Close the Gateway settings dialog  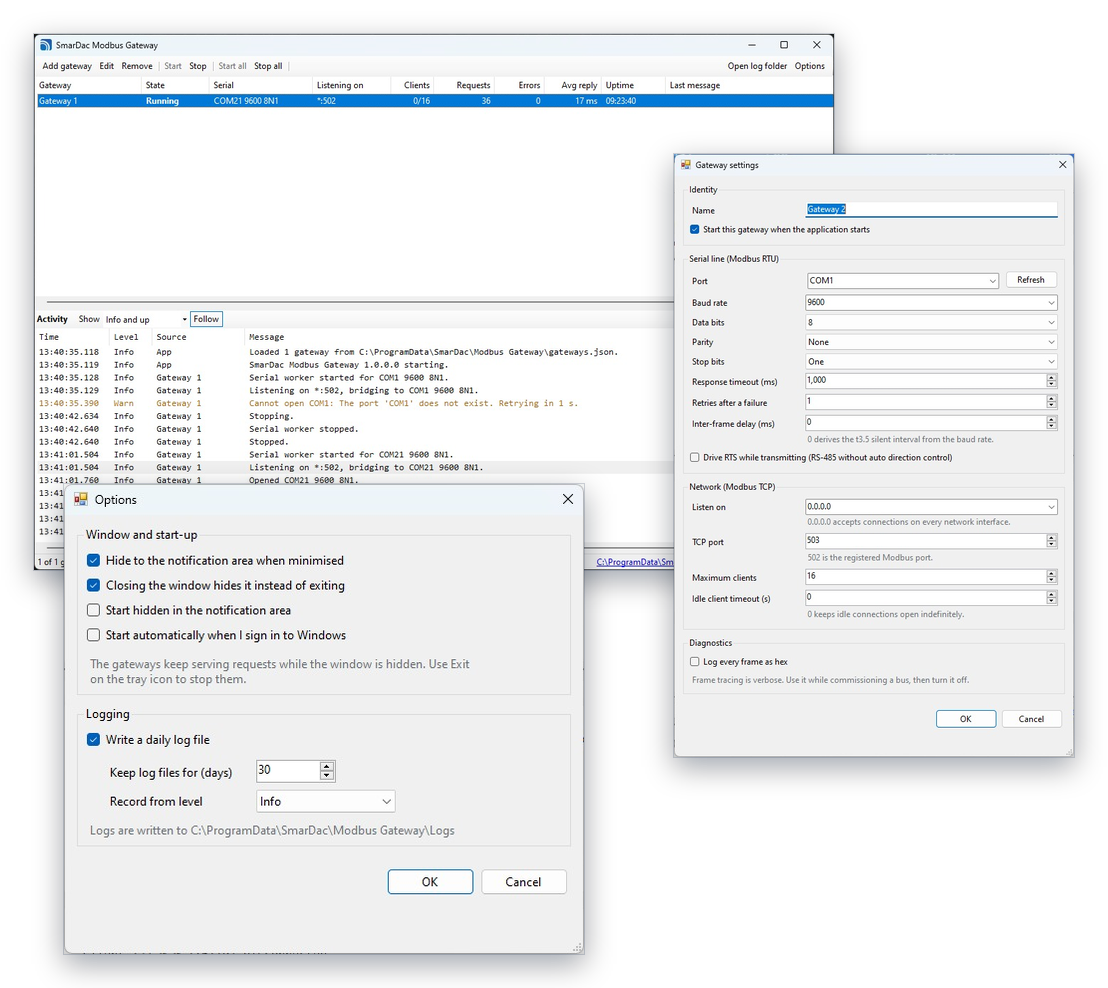coord(1062,165)
